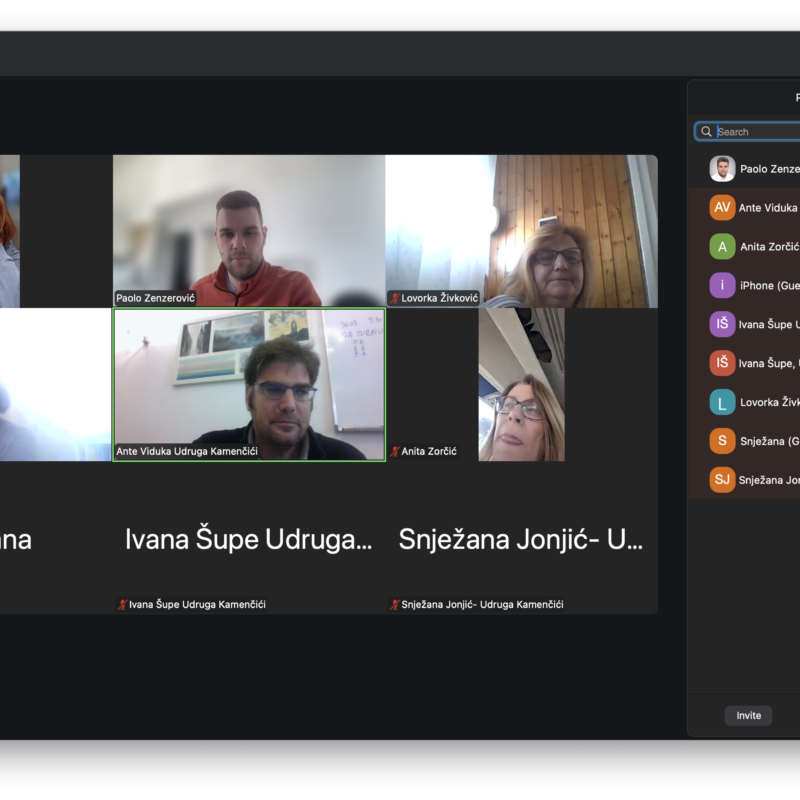800x800 pixels.
Task: Select Paolo Zenzerović's video tile
Action: (x=248, y=230)
